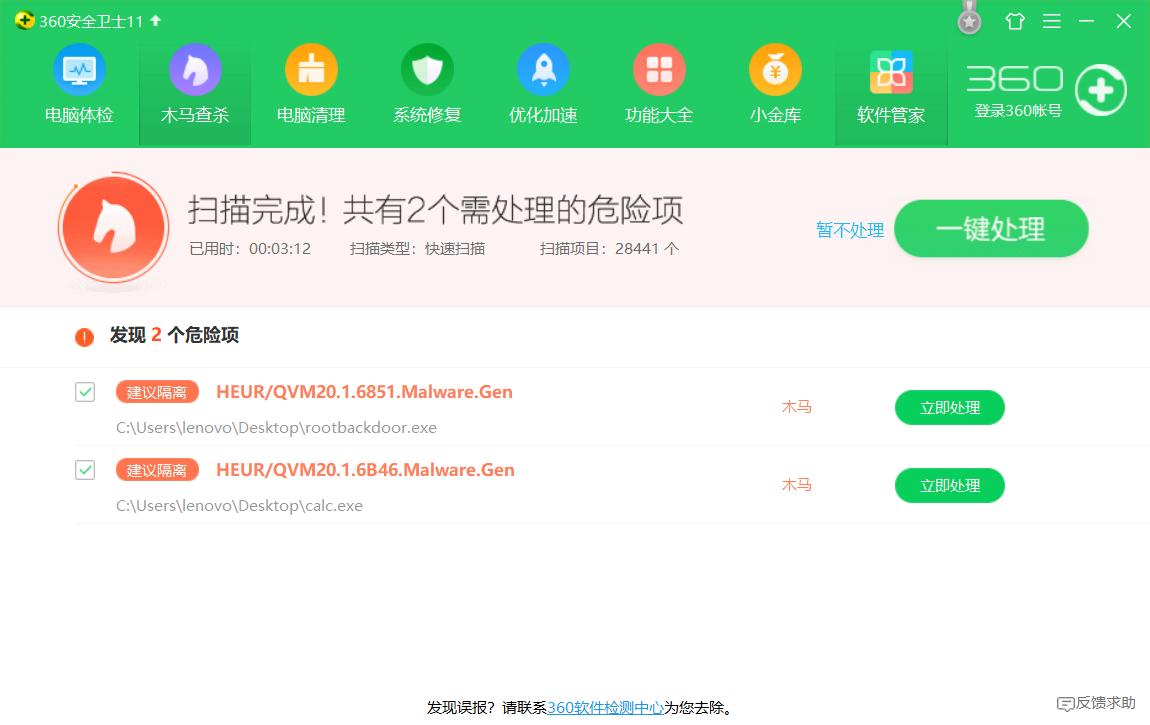1150x725 pixels.
Task: Open the 软件管家 software manager icon
Action: coord(890,70)
